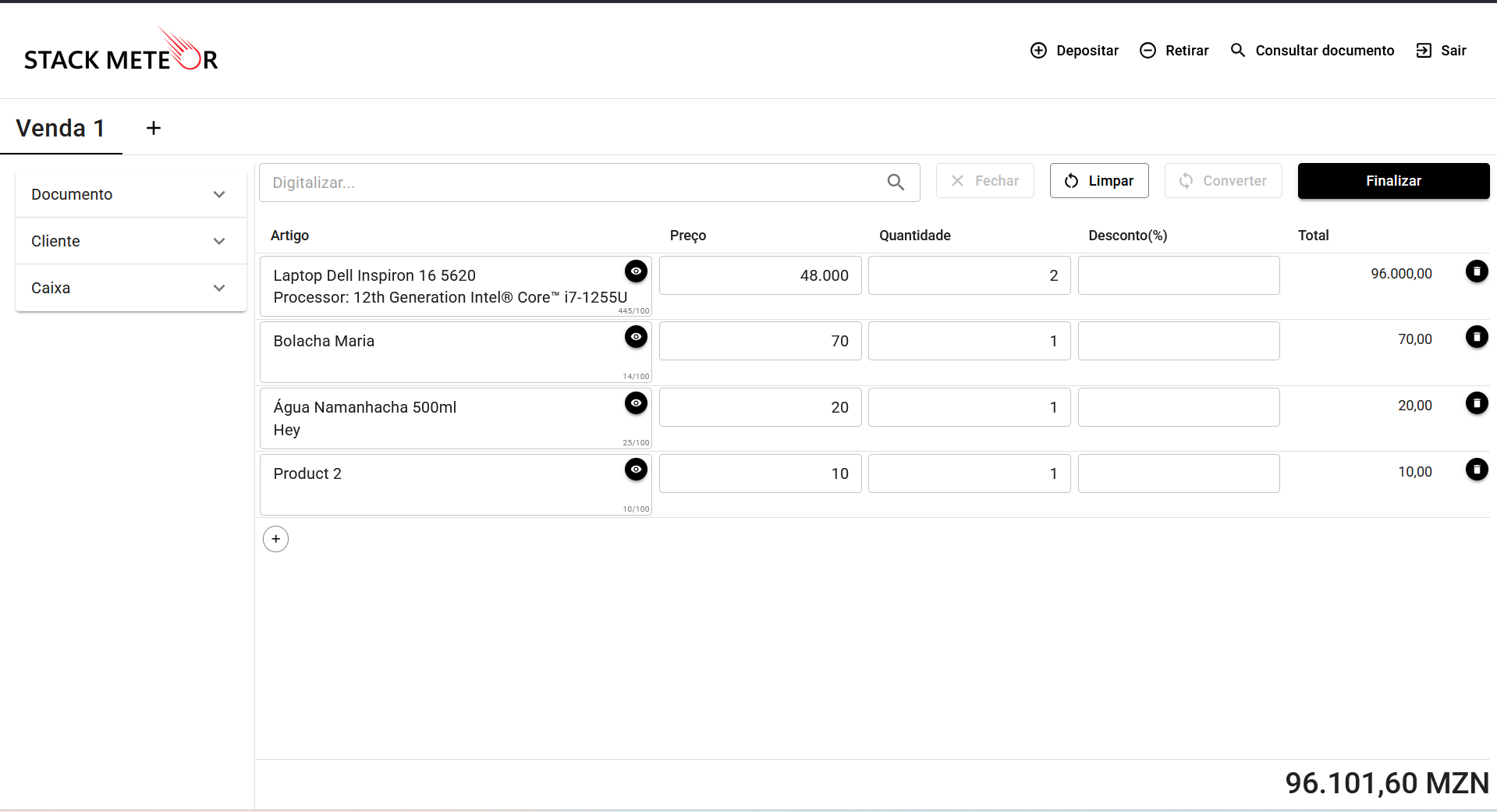
Task: Click the Retirar menu label
Action: pos(1187,51)
